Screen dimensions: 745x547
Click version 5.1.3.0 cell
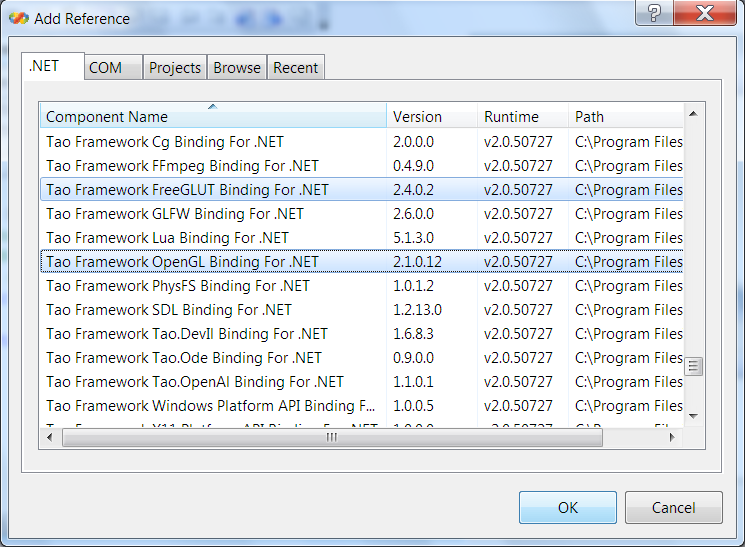(x=413, y=238)
